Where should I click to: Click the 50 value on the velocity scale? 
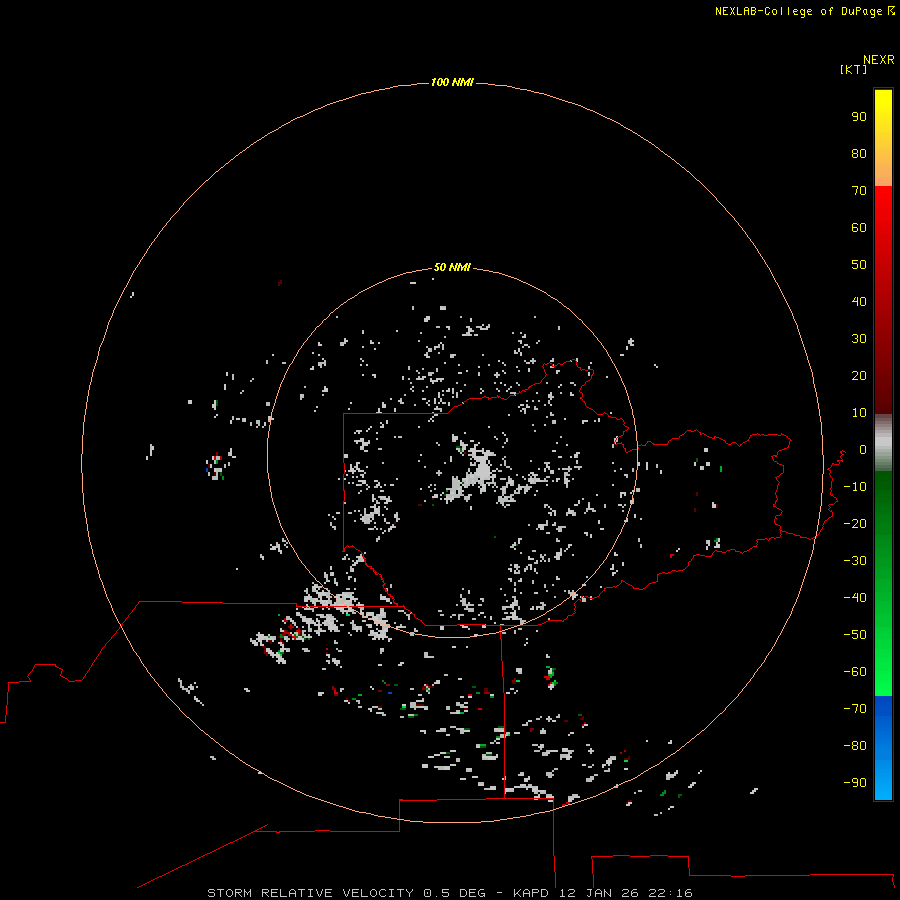859,265
